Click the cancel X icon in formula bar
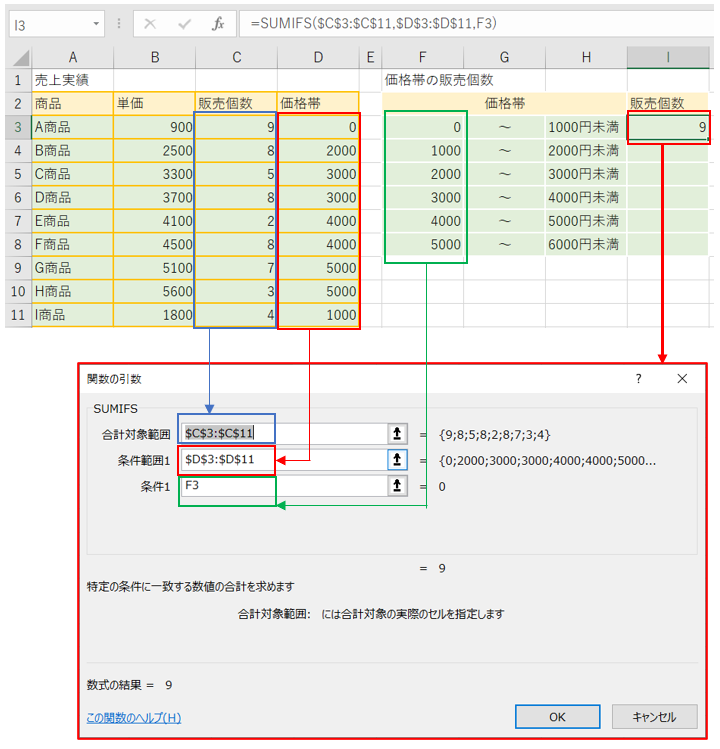The width and height of the screenshot is (720, 749). pos(150,23)
